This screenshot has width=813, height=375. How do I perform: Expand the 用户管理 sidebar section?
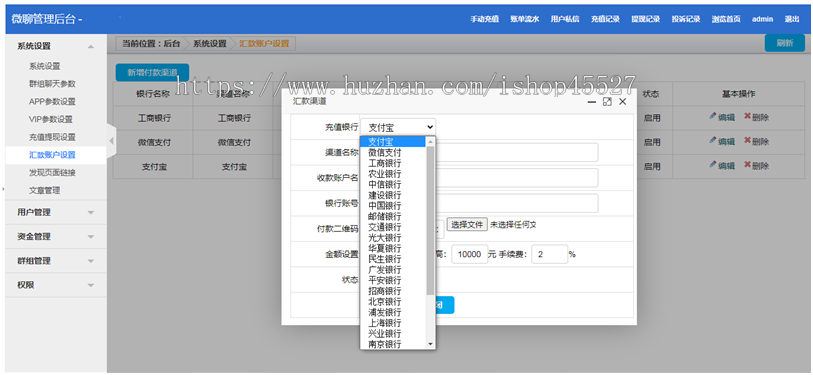(x=91, y=213)
